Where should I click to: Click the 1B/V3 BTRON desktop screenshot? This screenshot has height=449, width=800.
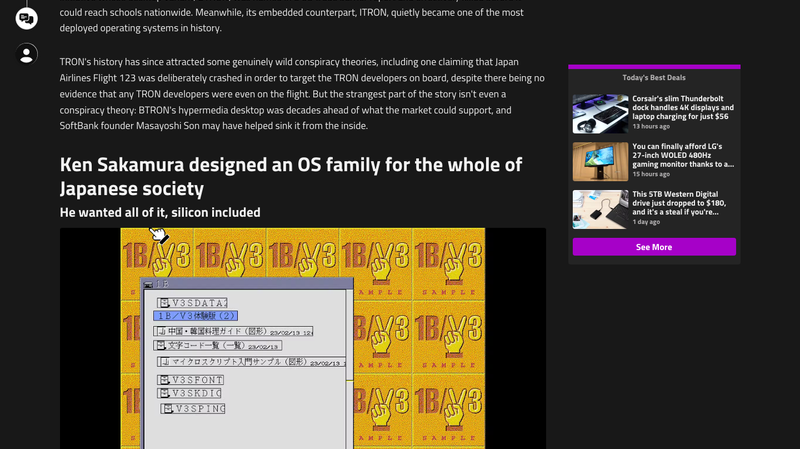(303, 338)
